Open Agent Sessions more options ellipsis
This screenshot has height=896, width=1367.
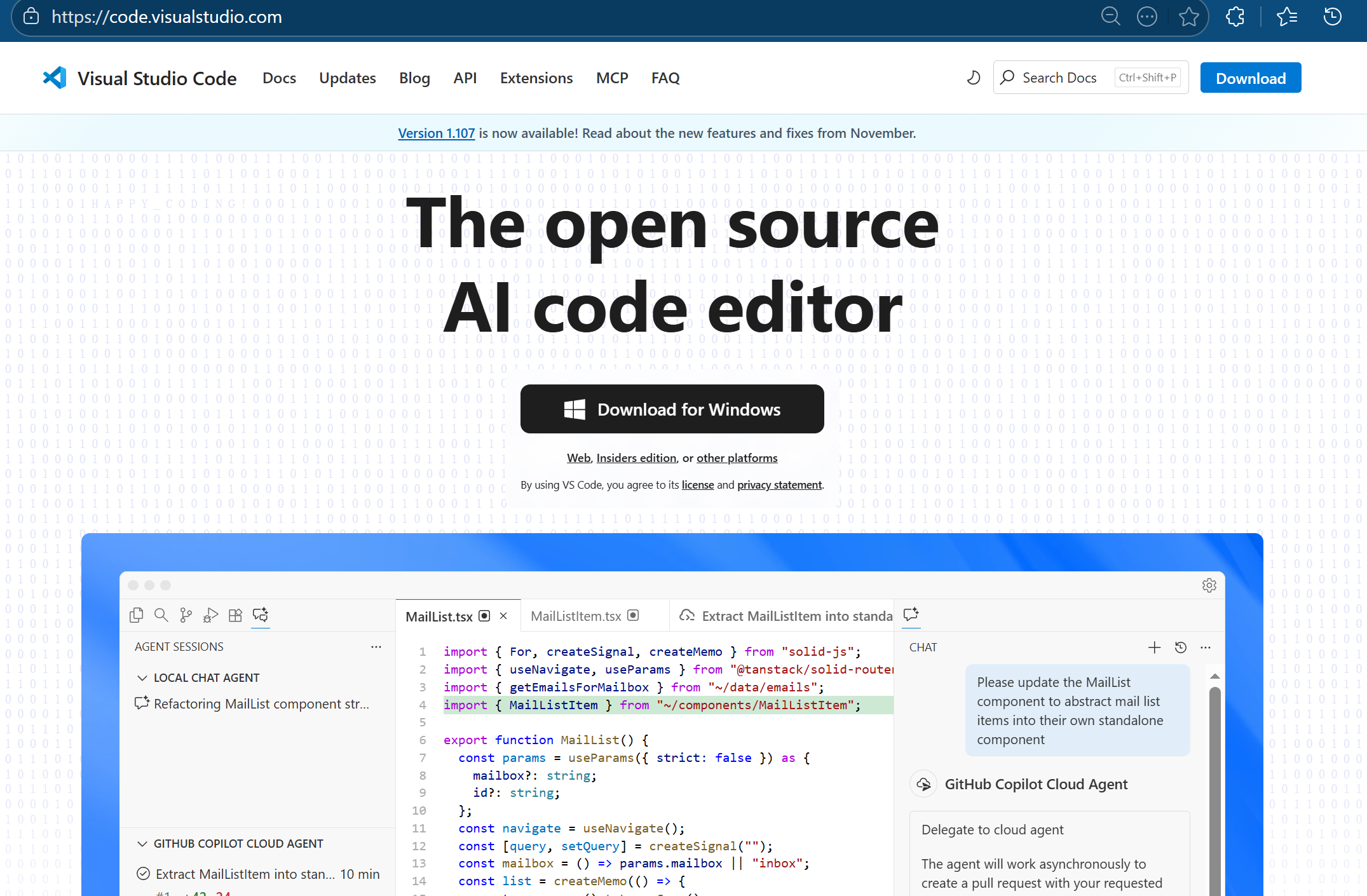coord(376,647)
